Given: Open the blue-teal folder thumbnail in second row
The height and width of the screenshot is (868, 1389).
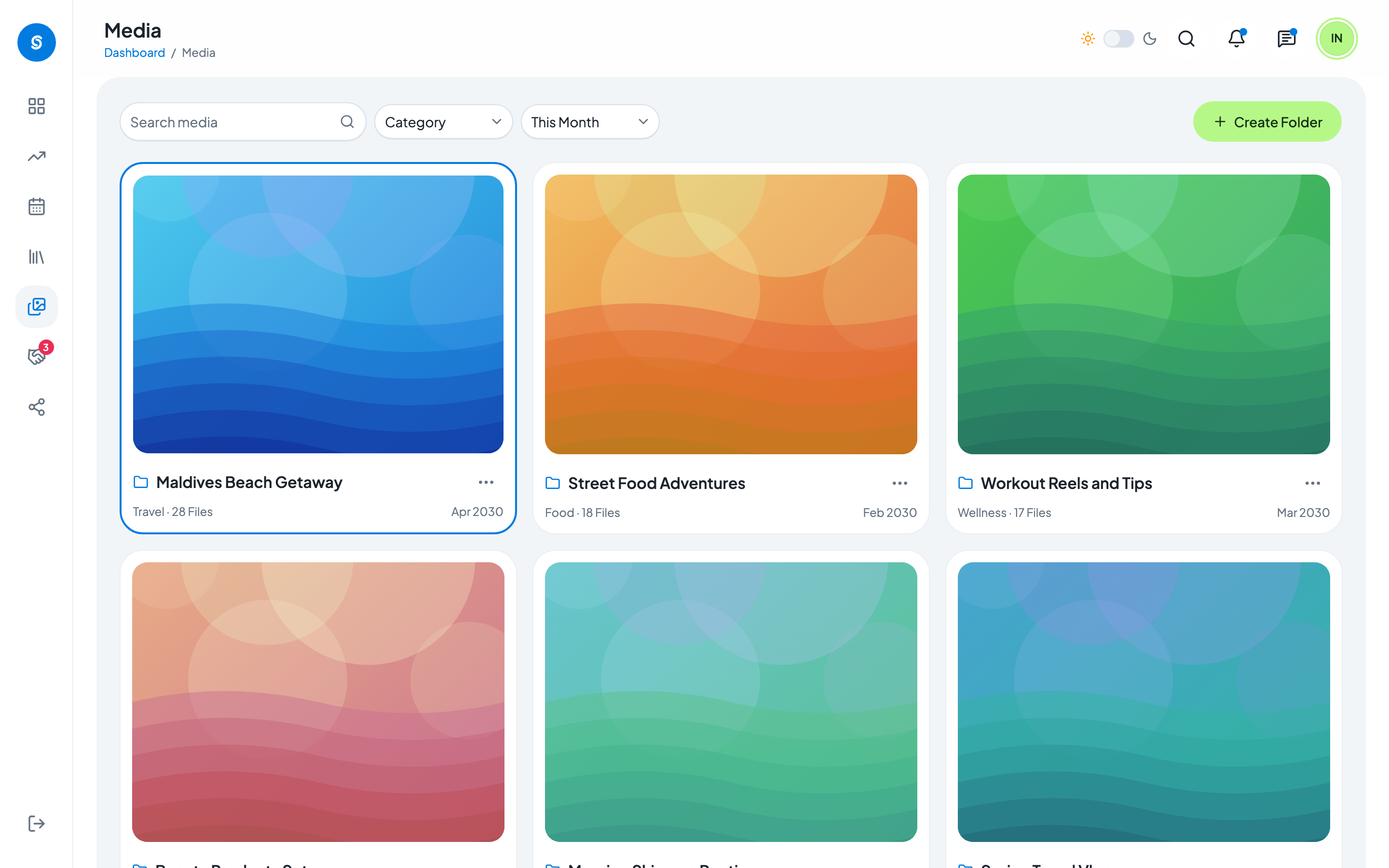Looking at the screenshot, I should pyautogui.click(x=1144, y=702).
